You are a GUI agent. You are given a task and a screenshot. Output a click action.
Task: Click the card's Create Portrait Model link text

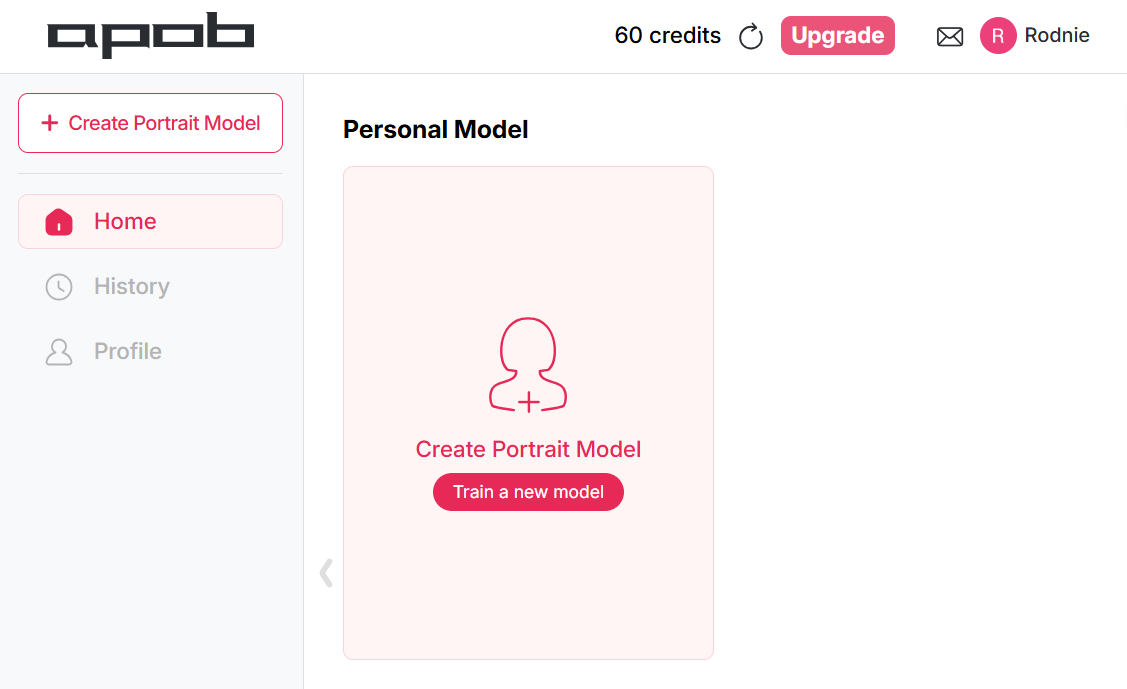point(528,450)
